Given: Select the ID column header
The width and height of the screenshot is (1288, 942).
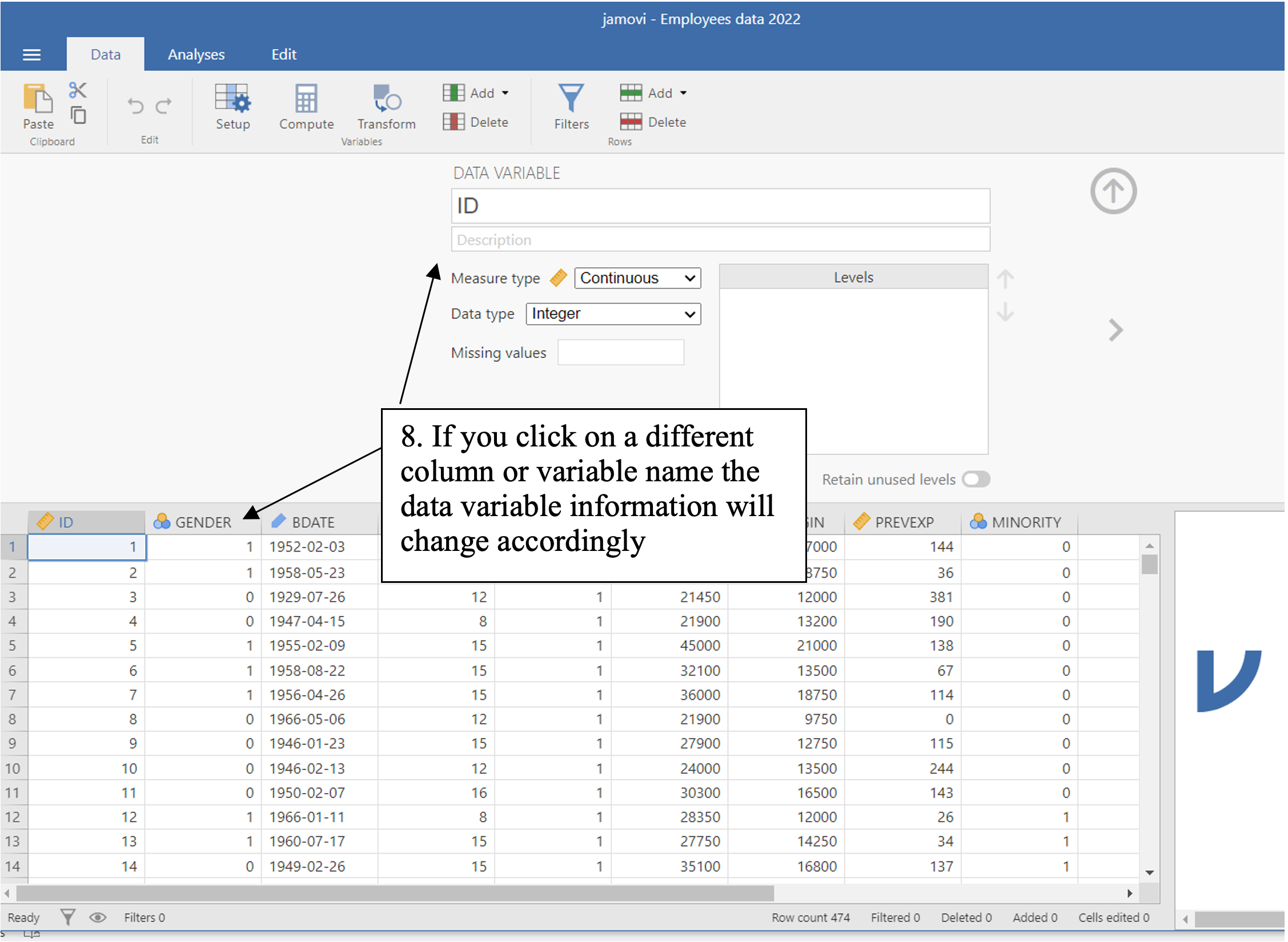Looking at the screenshot, I should [86, 522].
